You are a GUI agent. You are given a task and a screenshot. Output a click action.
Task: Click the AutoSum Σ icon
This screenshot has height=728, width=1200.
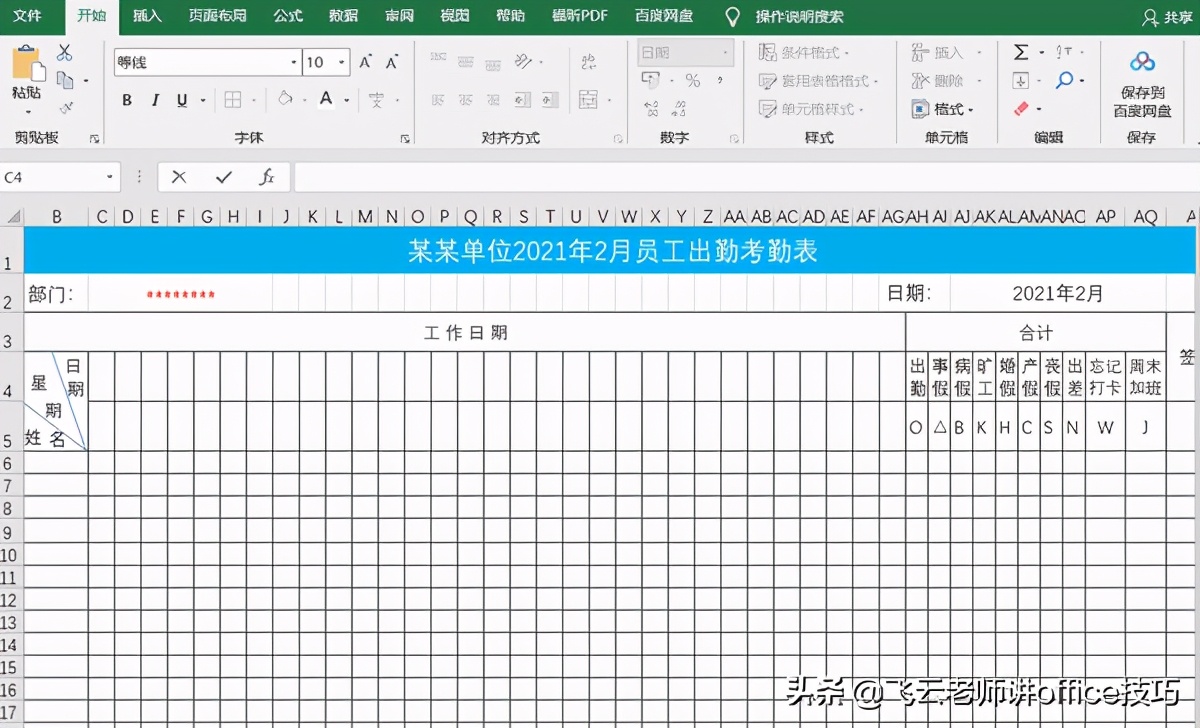coord(1019,51)
